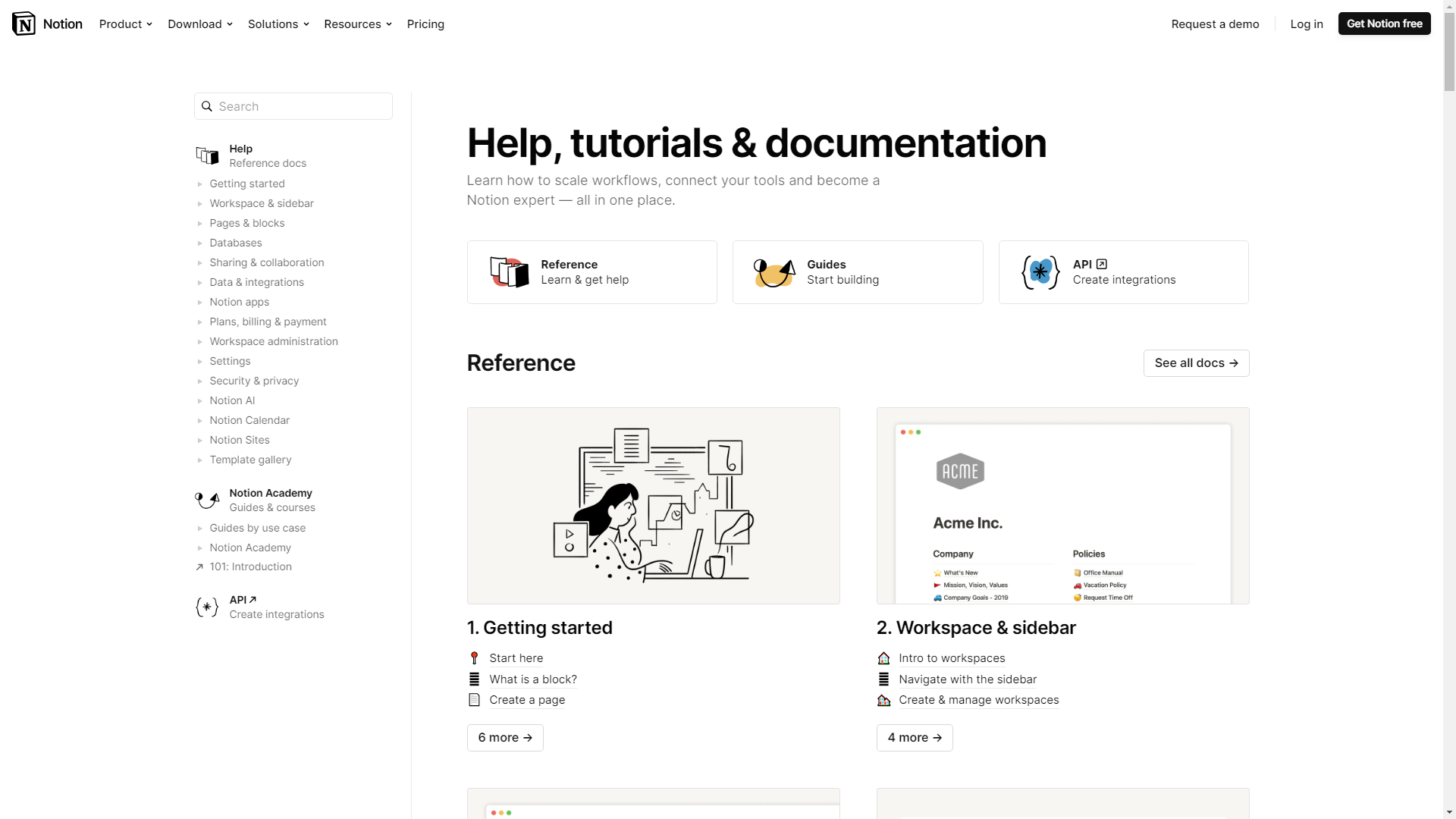The width and height of the screenshot is (1456, 819).
Task: Click the API braces icon in sidebar
Action: tap(207, 607)
